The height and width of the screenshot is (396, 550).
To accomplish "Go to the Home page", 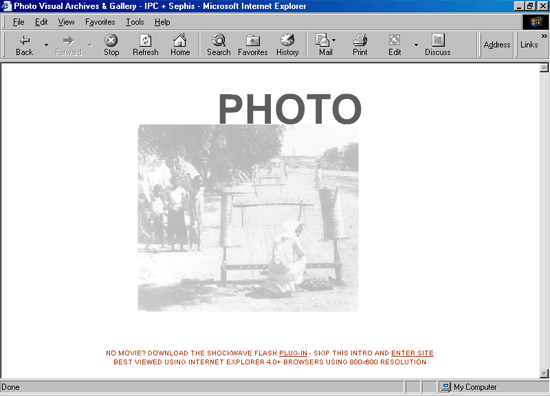I will 180,45.
